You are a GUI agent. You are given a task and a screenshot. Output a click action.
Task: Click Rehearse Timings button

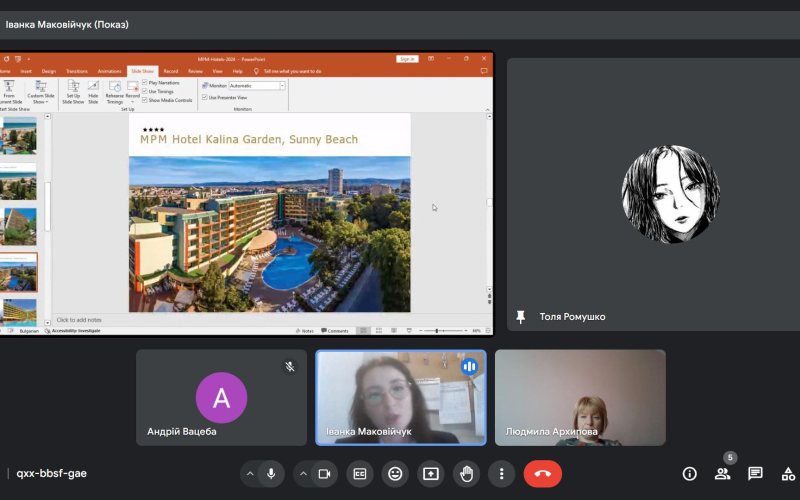pos(115,92)
